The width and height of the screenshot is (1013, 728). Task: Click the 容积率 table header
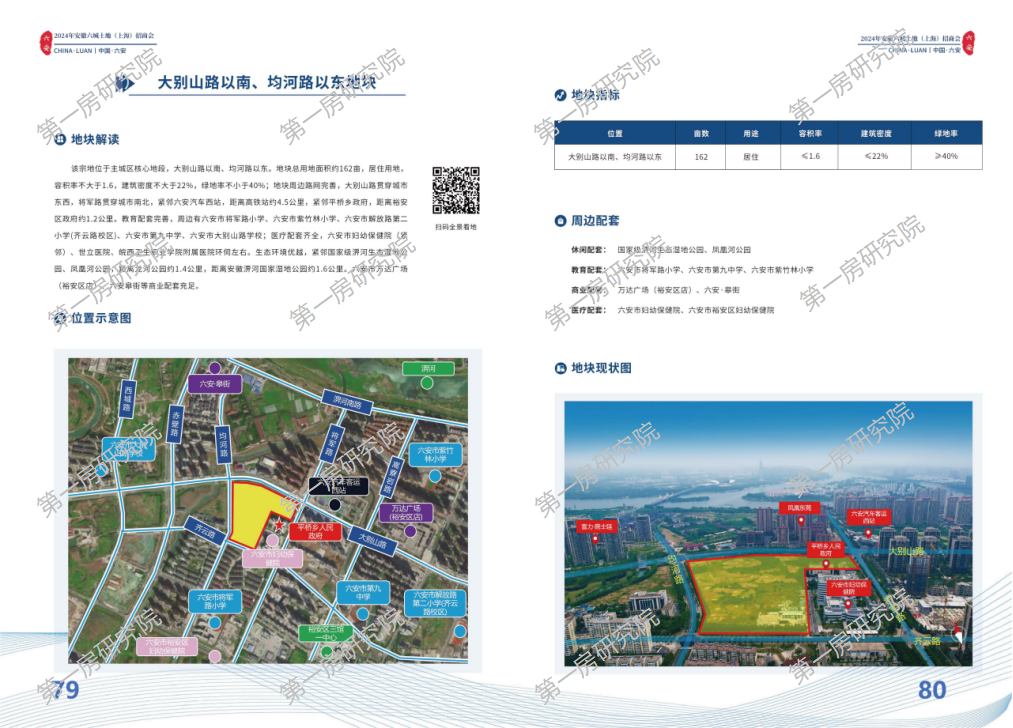coord(810,133)
